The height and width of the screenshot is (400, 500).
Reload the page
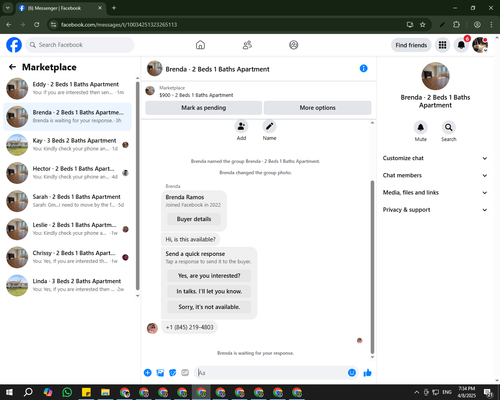coord(37,25)
